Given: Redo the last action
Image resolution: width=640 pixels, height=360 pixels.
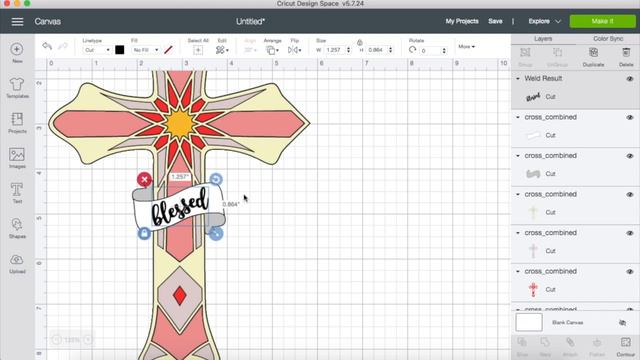Looking at the screenshot, I should coord(62,46).
